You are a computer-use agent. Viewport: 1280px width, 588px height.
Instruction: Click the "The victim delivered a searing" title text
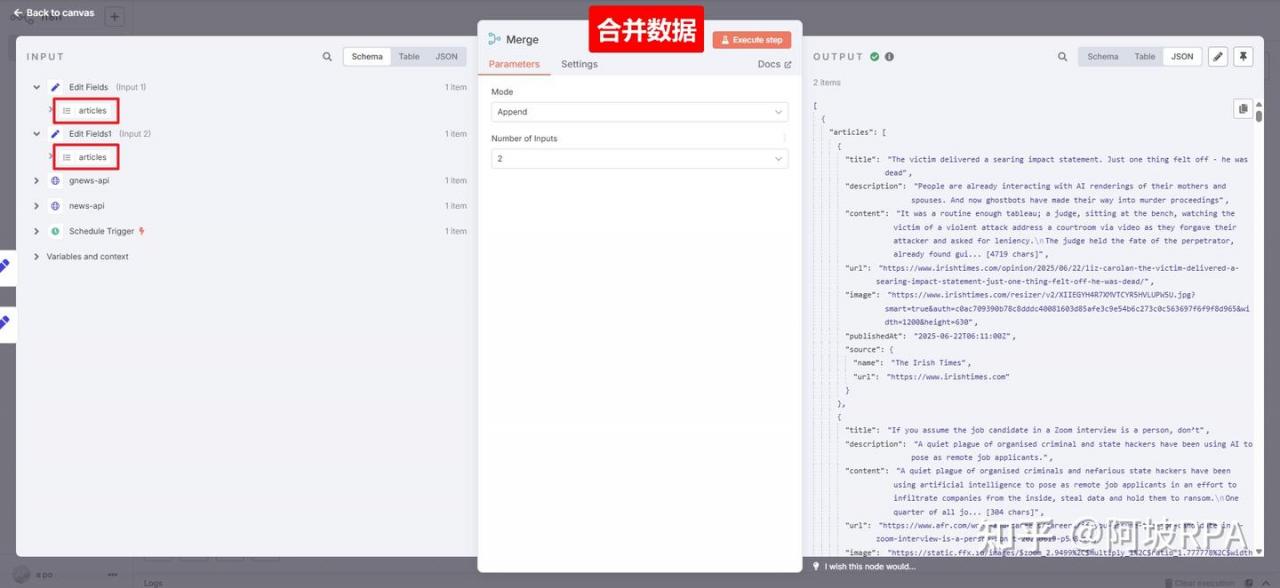point(1067,166)
